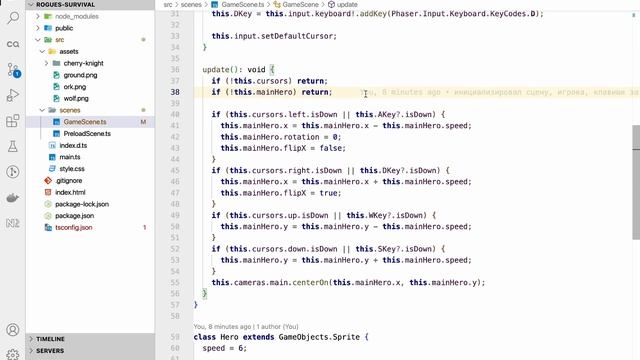
Task: Click the src breadcrumb segment
Action: (168, 4)
